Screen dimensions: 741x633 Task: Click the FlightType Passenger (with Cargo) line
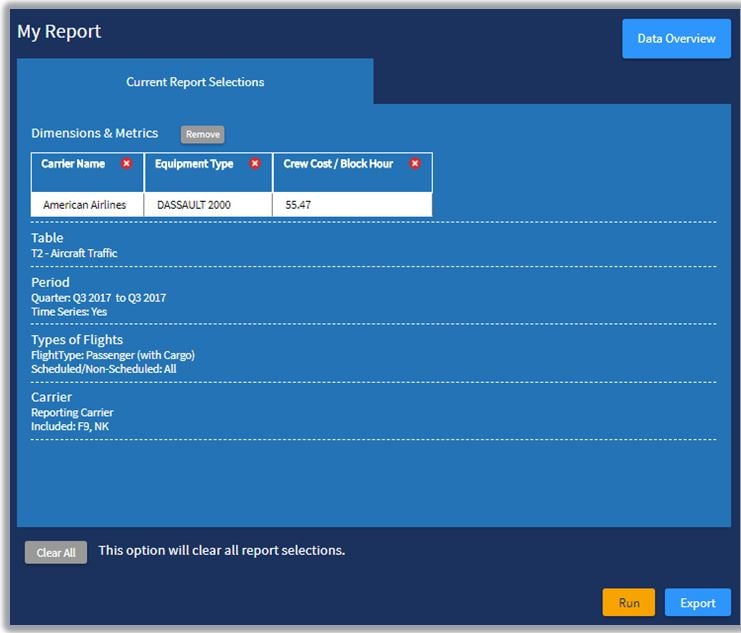coord(112,355)
